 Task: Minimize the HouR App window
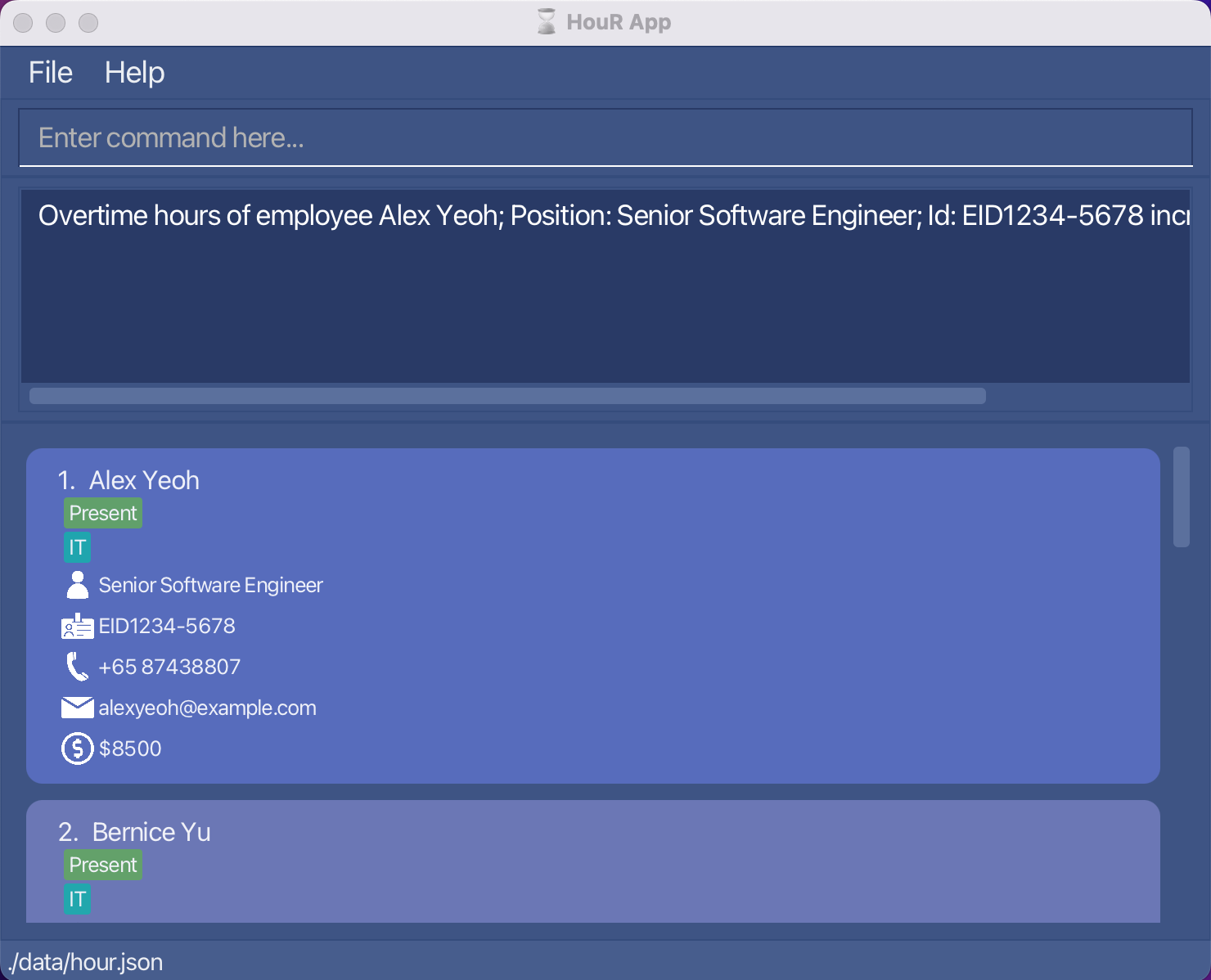pyautogui.click(x=56, y=23)
